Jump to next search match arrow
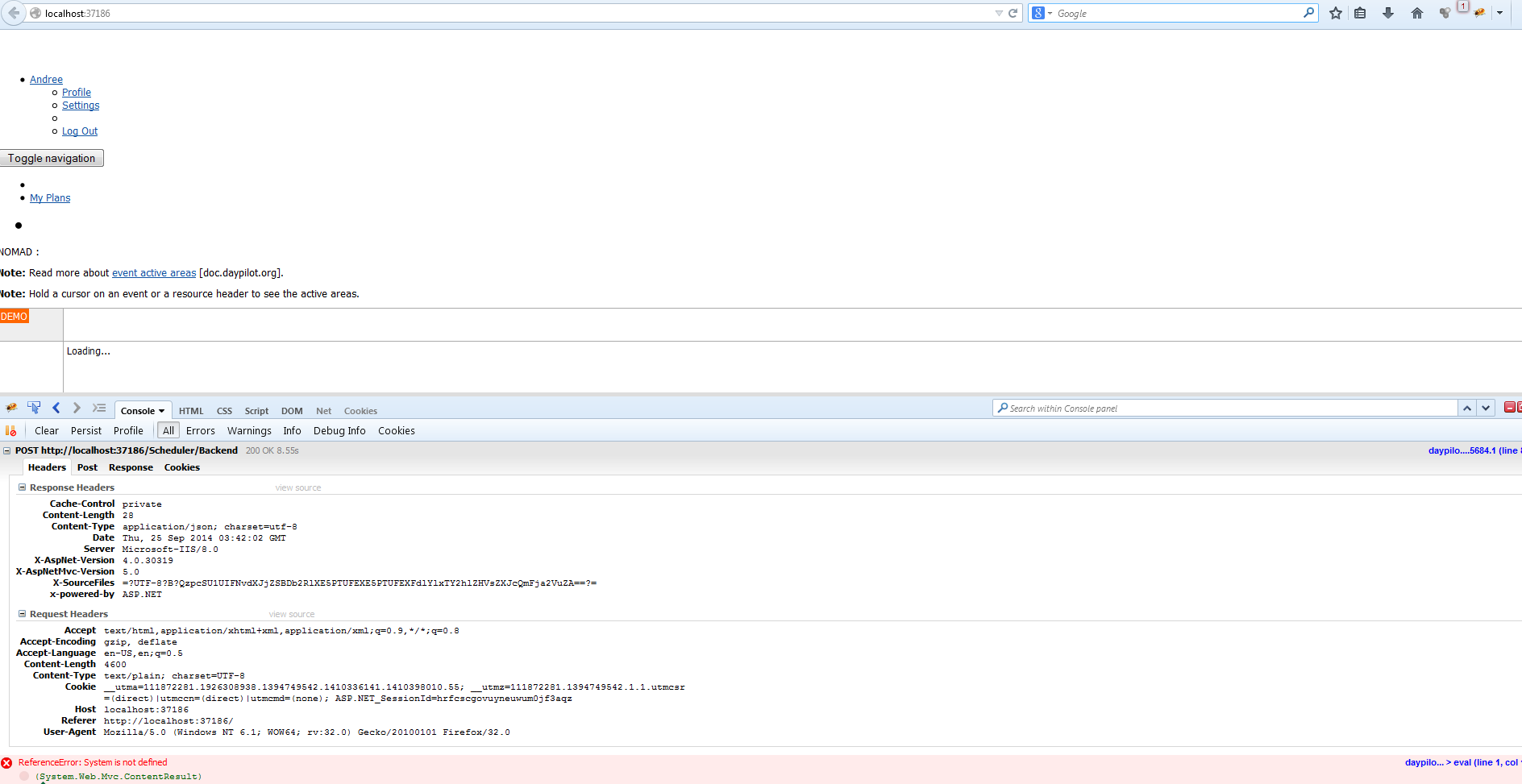 click(x=1486, y=409)
